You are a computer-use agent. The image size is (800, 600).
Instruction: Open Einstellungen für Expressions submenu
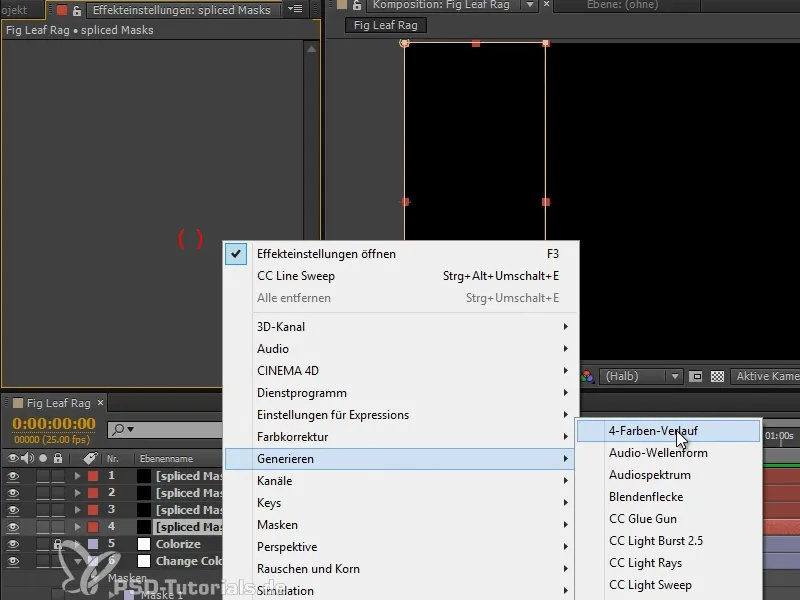[402, 415]
